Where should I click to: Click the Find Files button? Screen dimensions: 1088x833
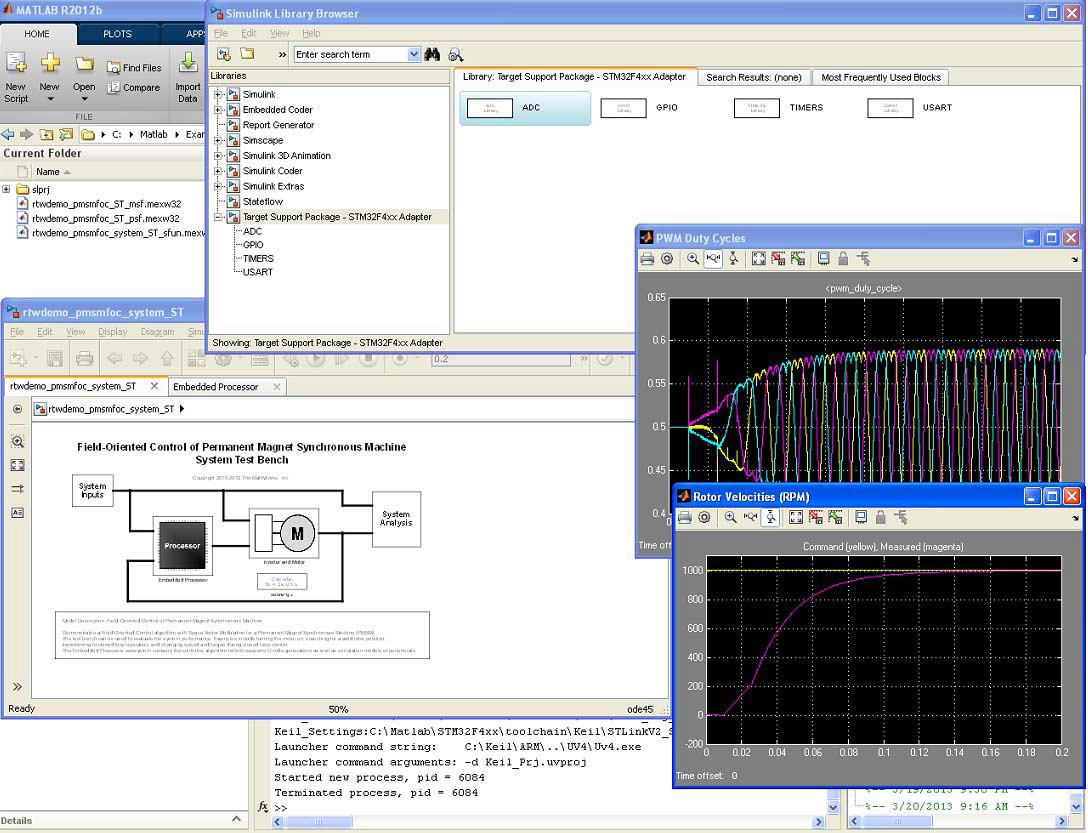133,68
